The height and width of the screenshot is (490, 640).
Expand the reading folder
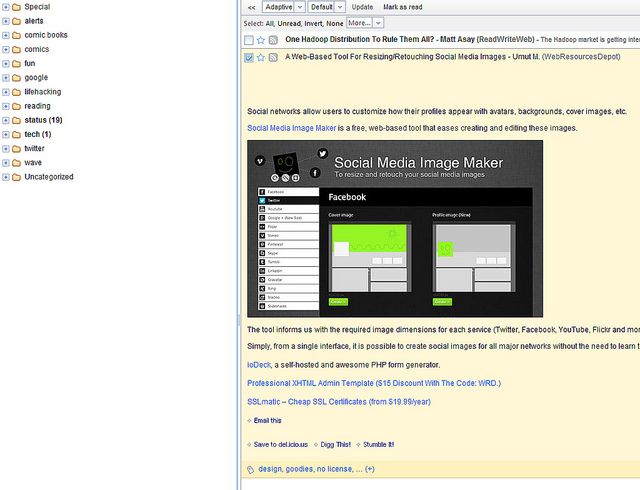(6, 106)
